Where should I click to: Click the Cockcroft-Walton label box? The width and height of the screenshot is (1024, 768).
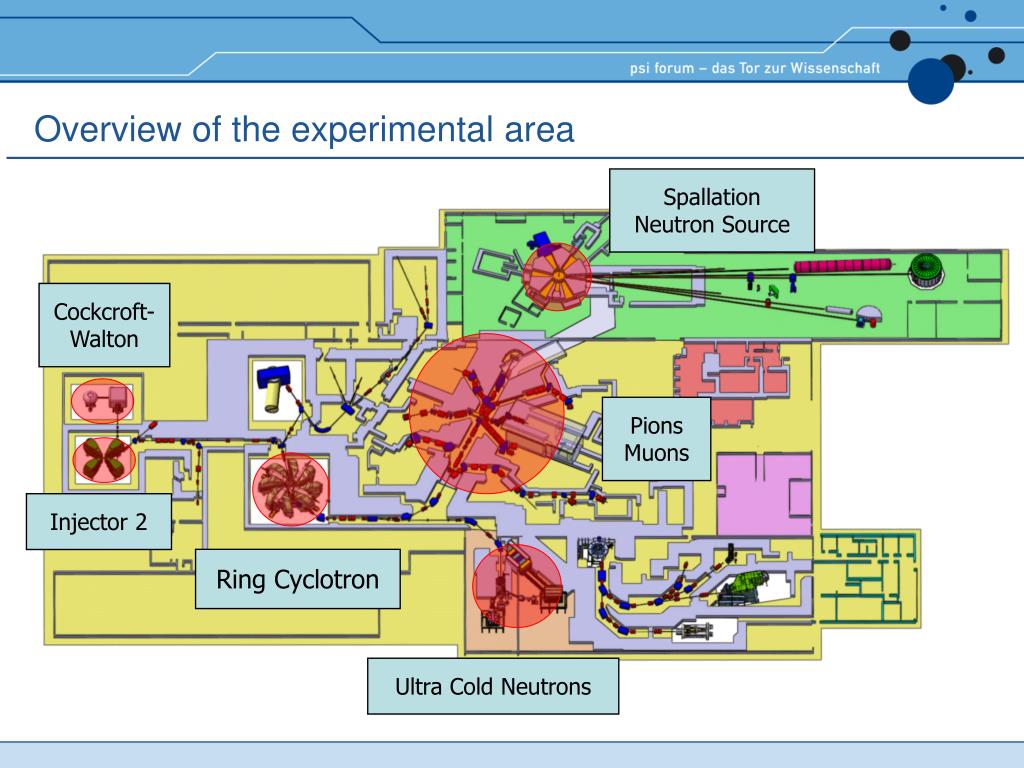pos(104,325)
